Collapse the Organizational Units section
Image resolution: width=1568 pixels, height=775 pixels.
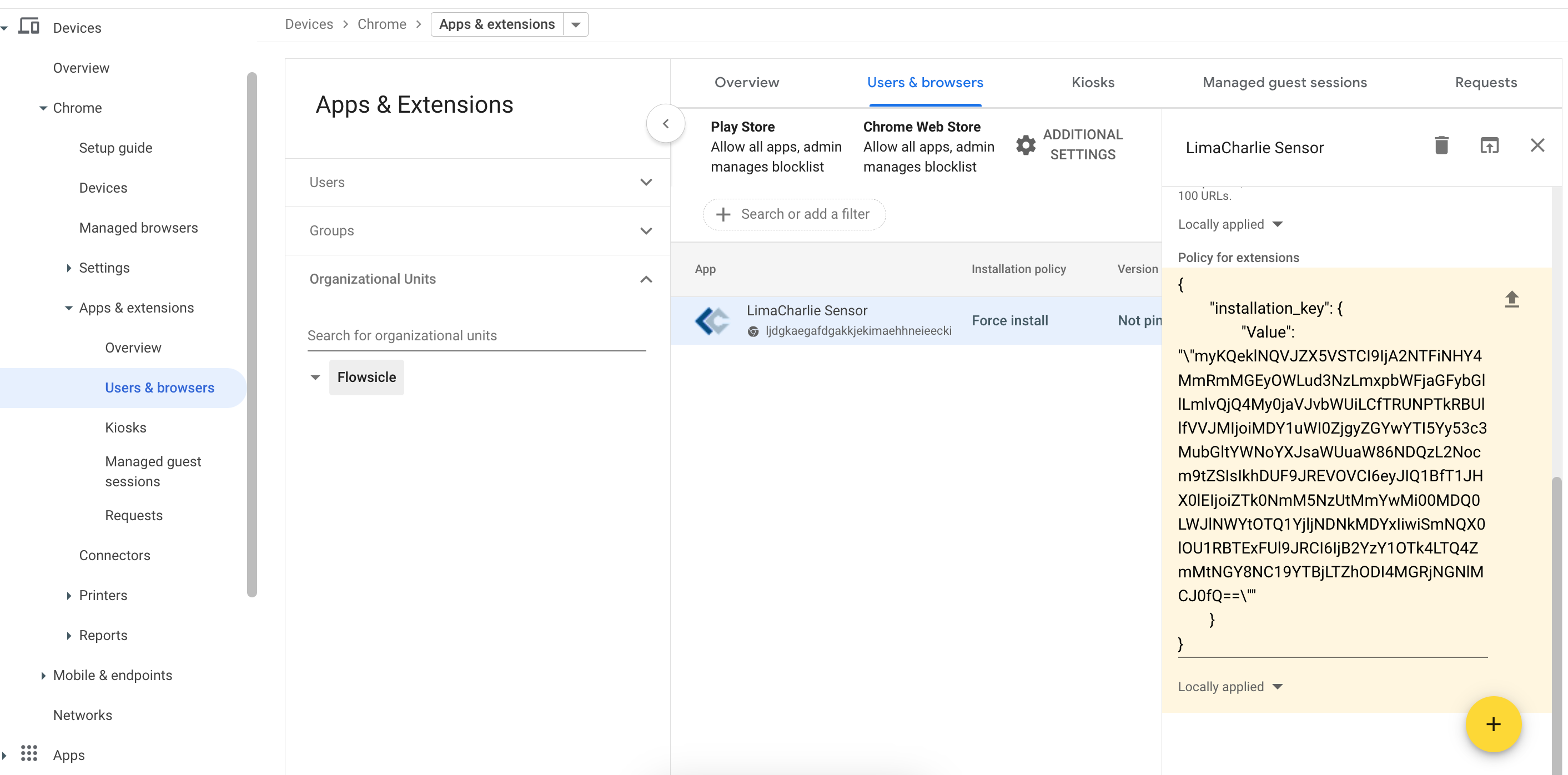646,279
